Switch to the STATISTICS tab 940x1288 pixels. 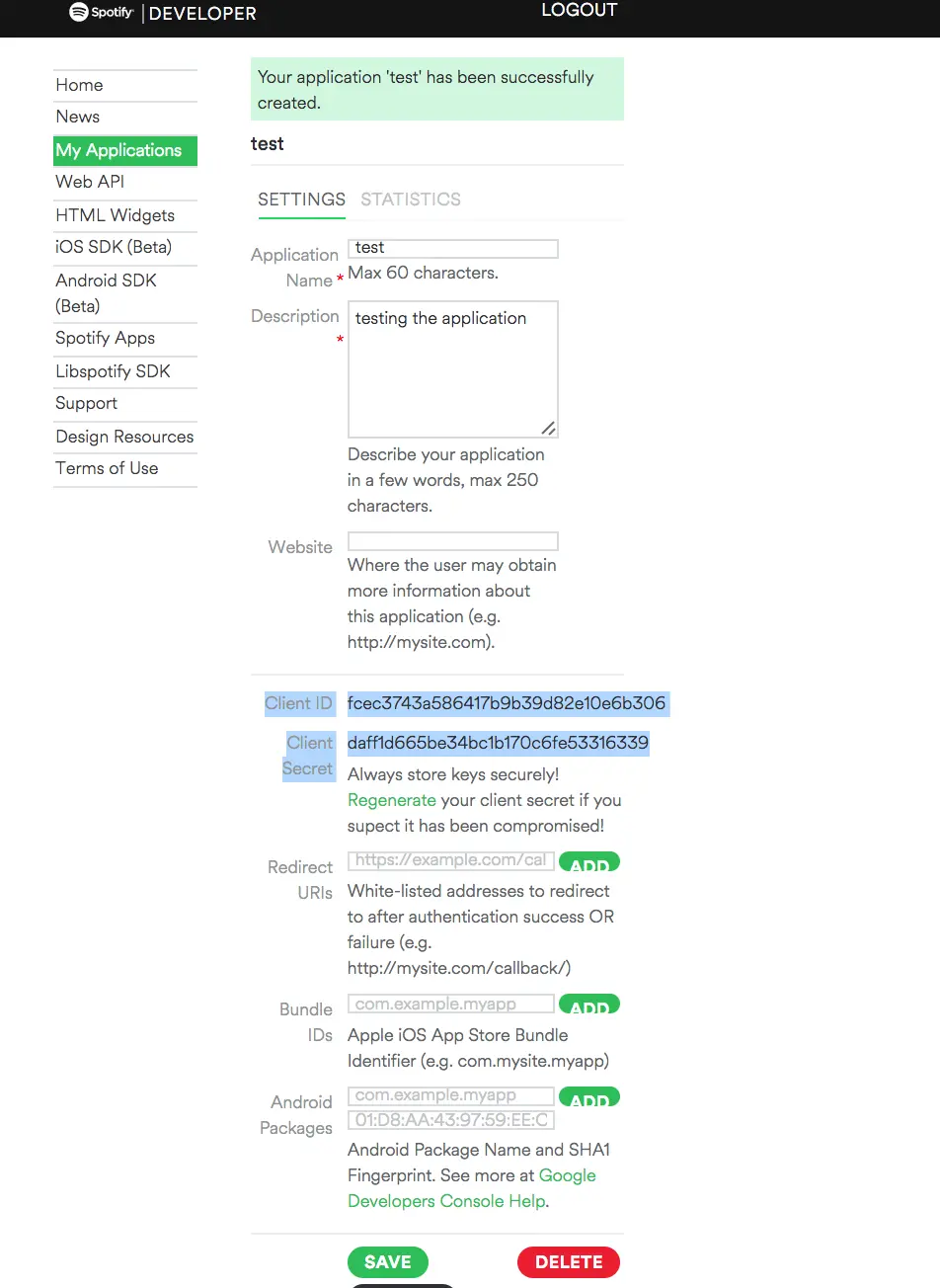tap(411, 200)
